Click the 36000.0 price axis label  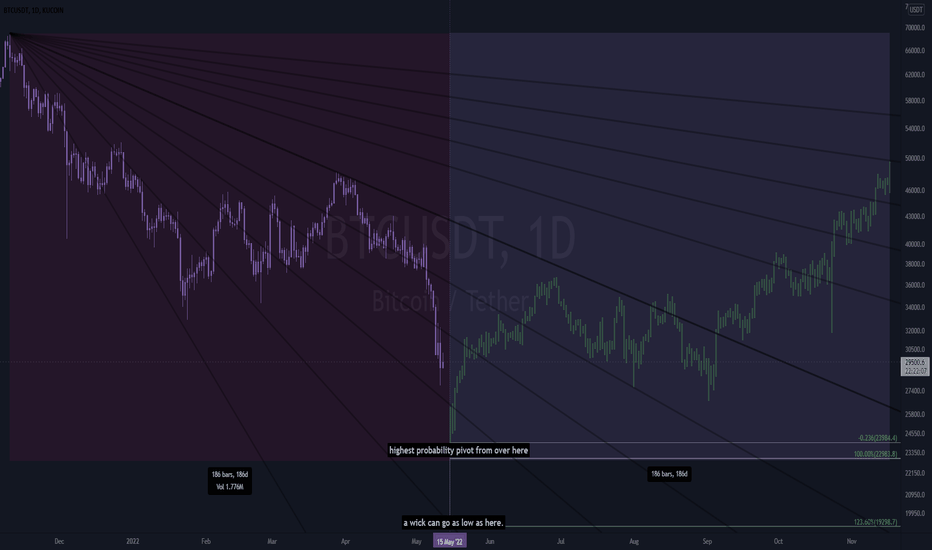pos(915,285)
